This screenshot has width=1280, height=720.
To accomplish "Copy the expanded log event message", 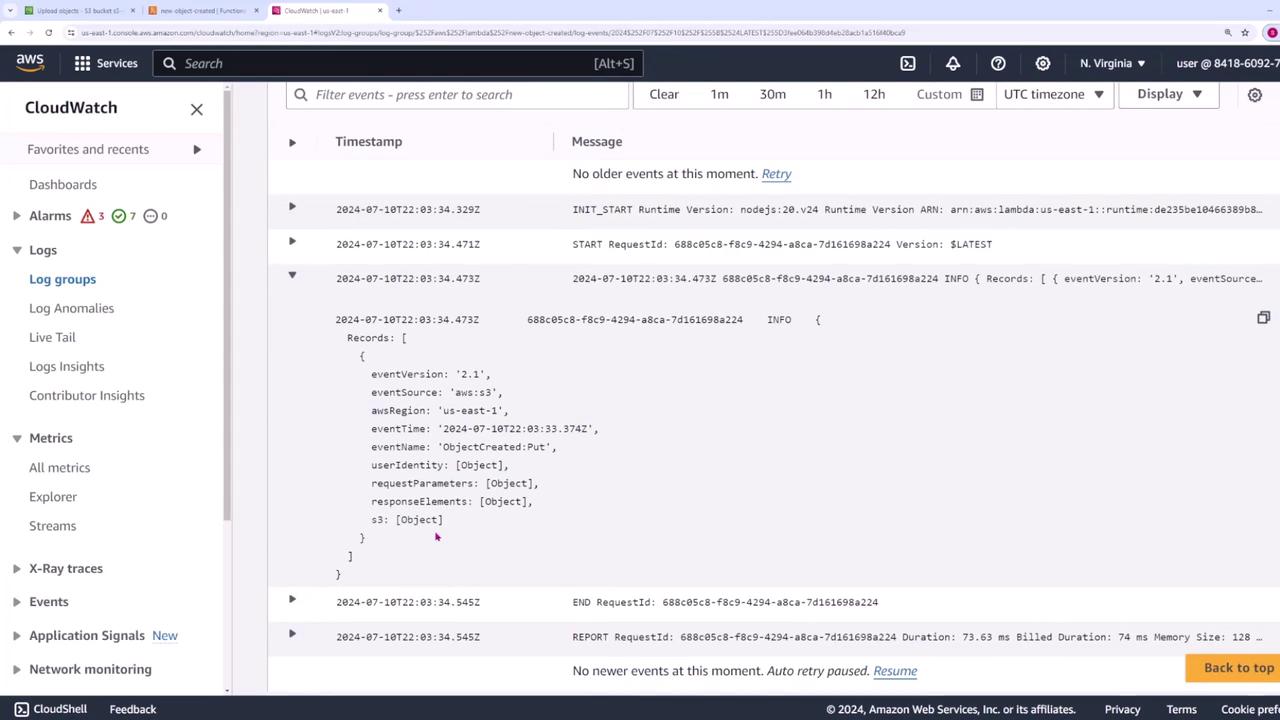I will point(1263,318).
